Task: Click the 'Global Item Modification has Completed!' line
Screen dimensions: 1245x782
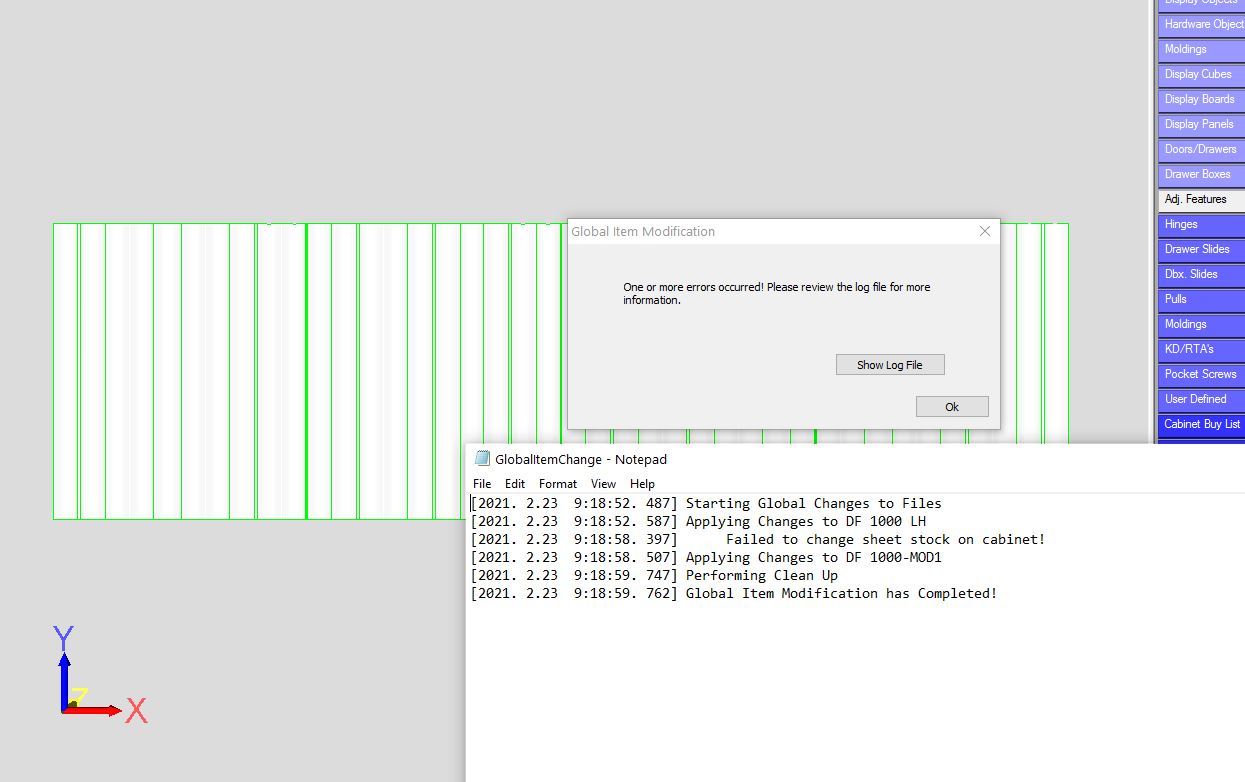Action: point(734,594)
